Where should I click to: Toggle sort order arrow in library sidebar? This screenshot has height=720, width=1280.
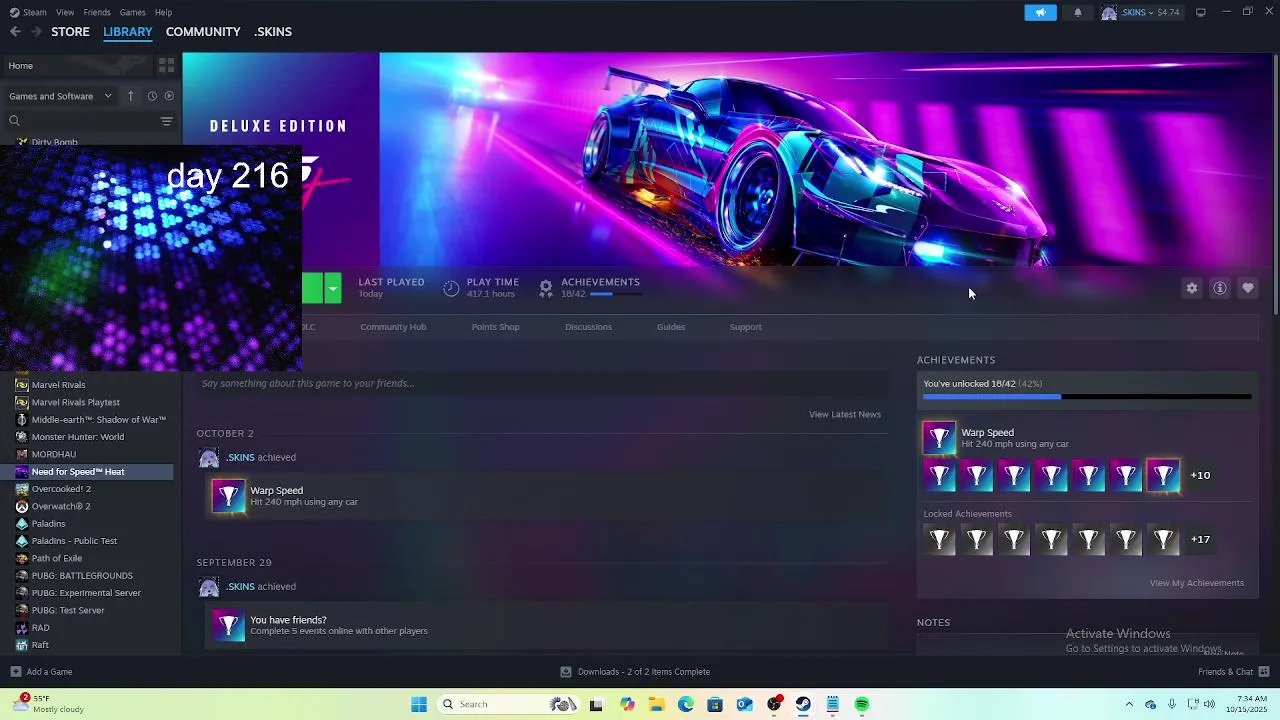coord(130,96)
